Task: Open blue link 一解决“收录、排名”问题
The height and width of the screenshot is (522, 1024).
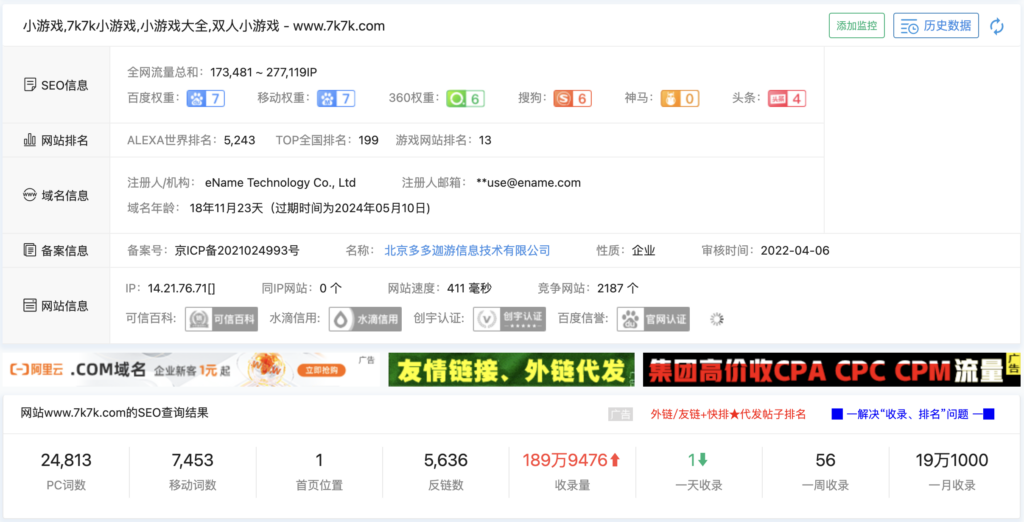Action: tap(912, 414)
